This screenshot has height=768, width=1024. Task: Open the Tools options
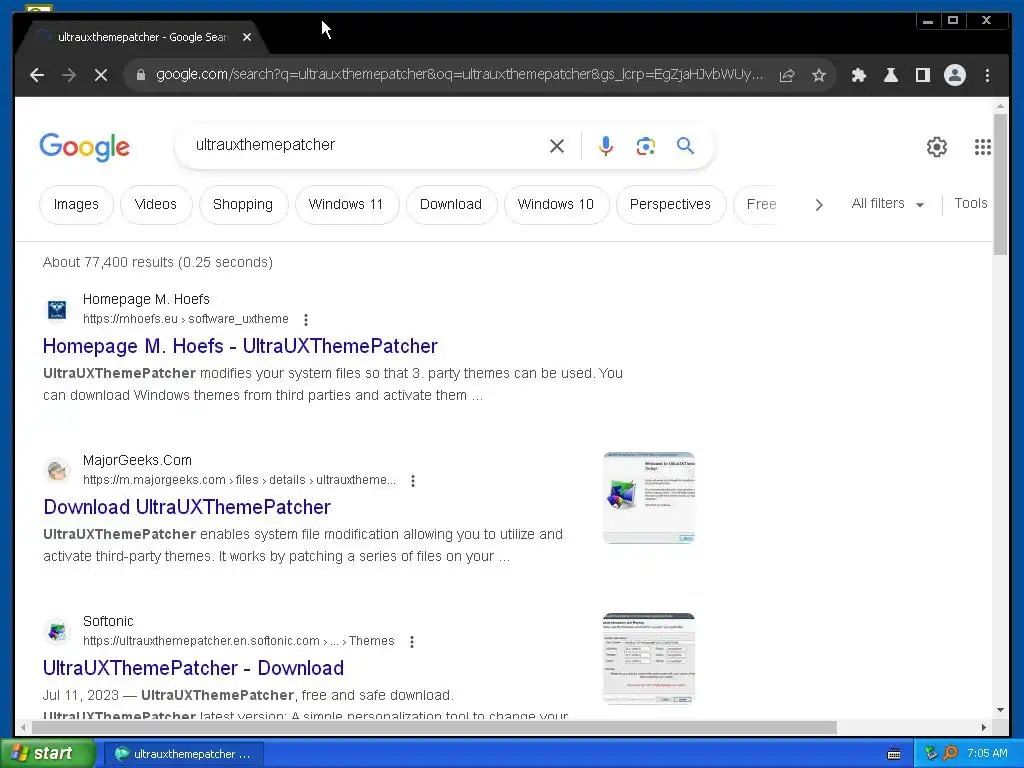click(970, 204)
